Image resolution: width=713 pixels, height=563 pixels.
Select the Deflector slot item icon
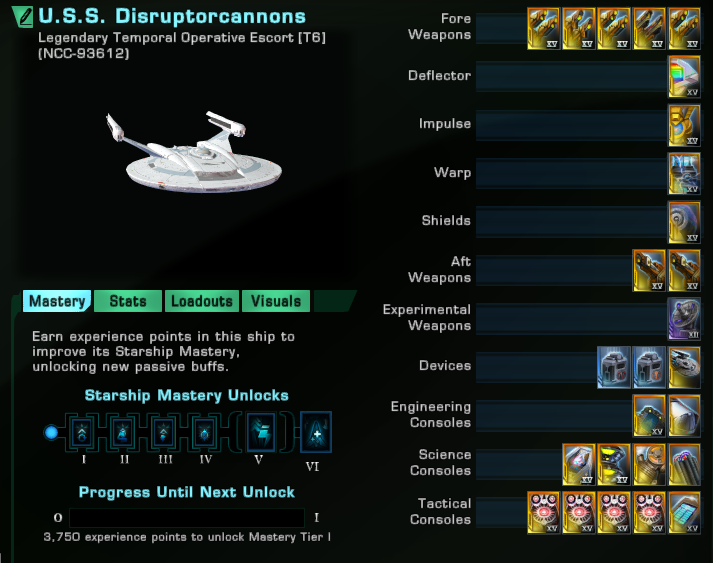[x=684, y=76]
